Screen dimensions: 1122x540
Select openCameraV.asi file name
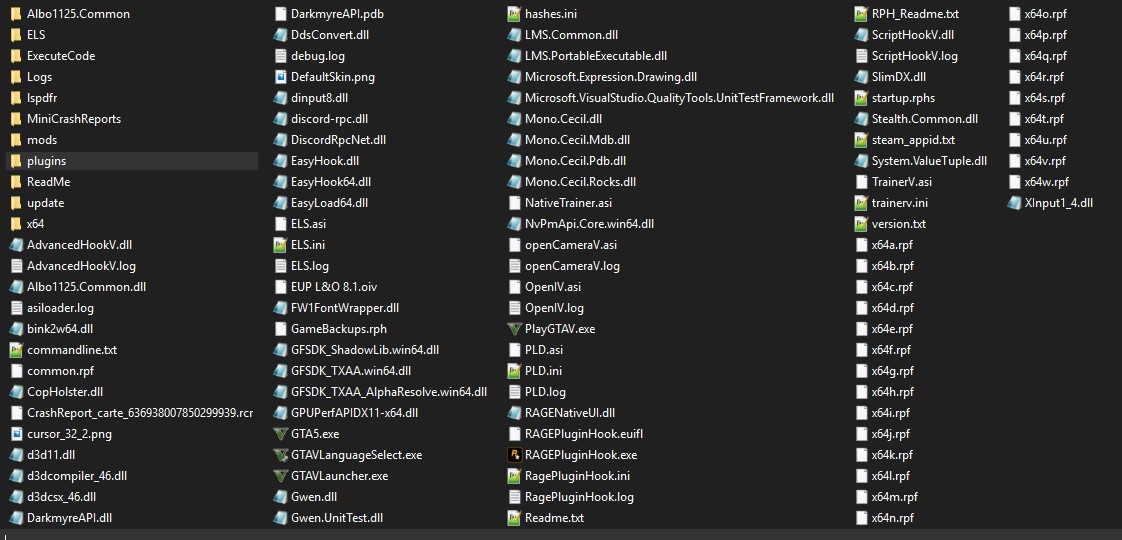tap(571, 245)
